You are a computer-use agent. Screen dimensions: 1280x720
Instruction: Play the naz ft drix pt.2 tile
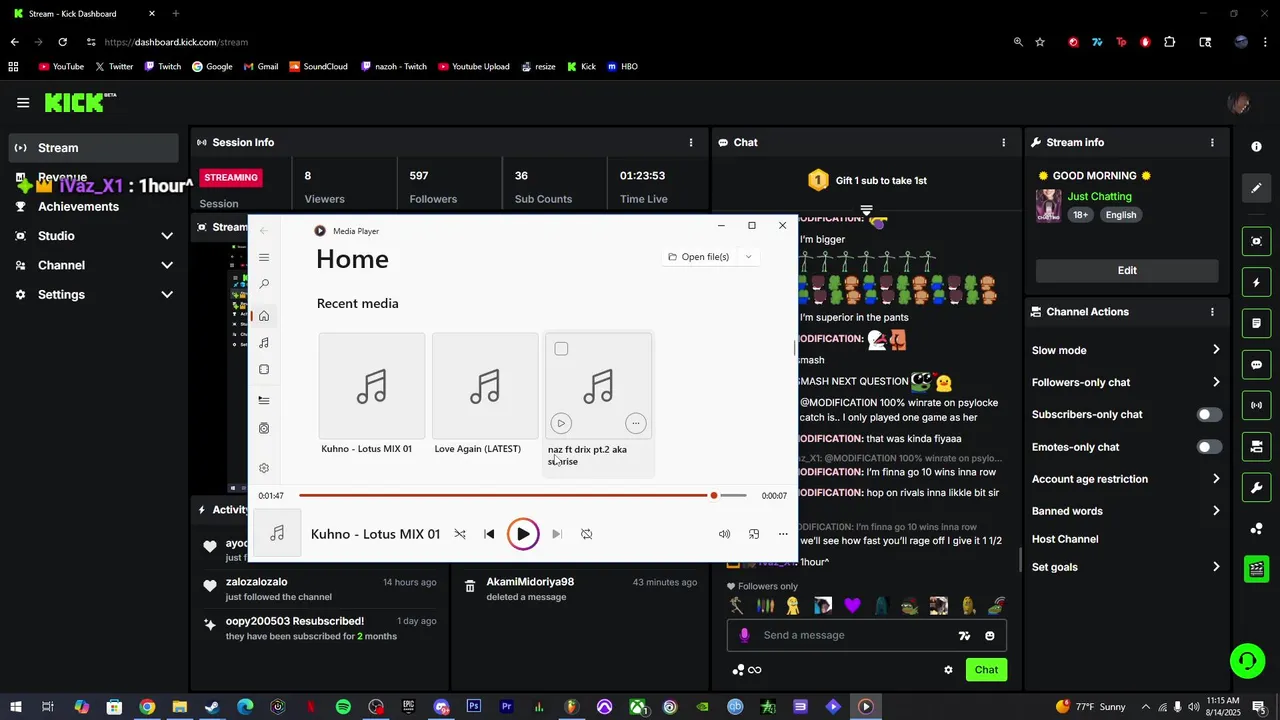561,423
